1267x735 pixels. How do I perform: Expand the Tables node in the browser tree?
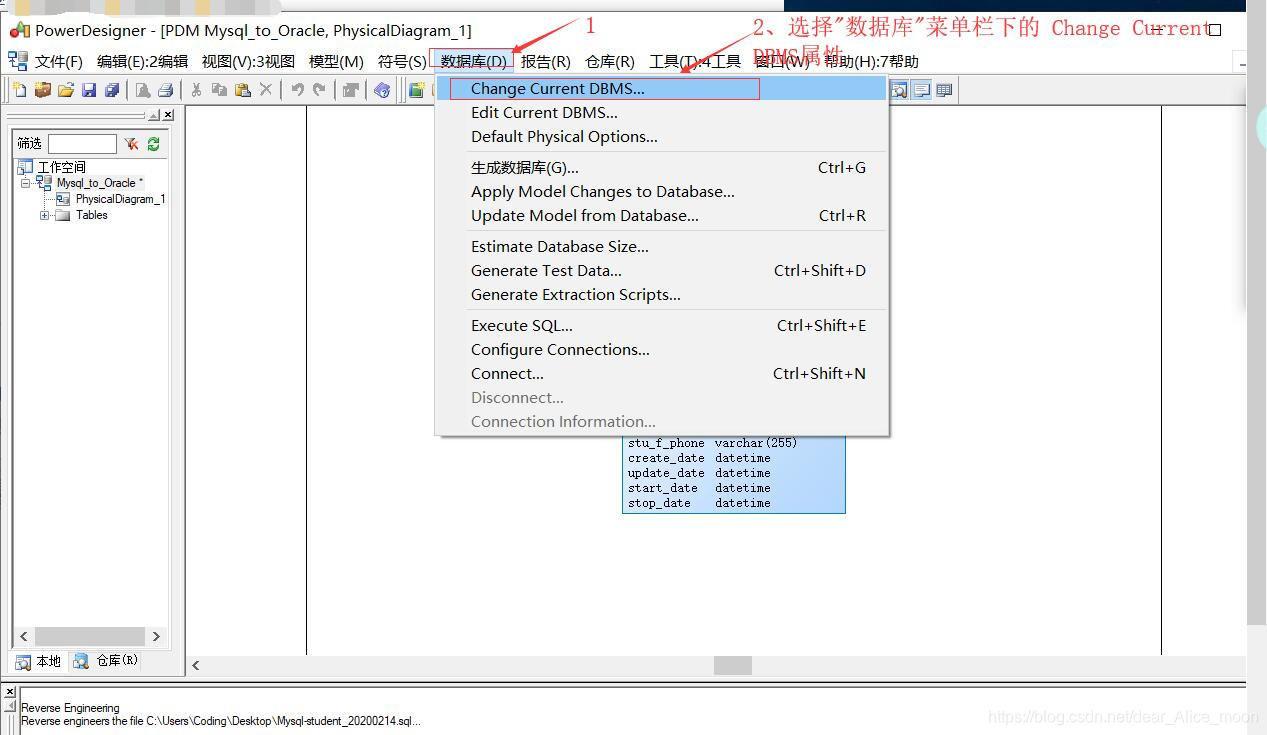tap(45, 215)
